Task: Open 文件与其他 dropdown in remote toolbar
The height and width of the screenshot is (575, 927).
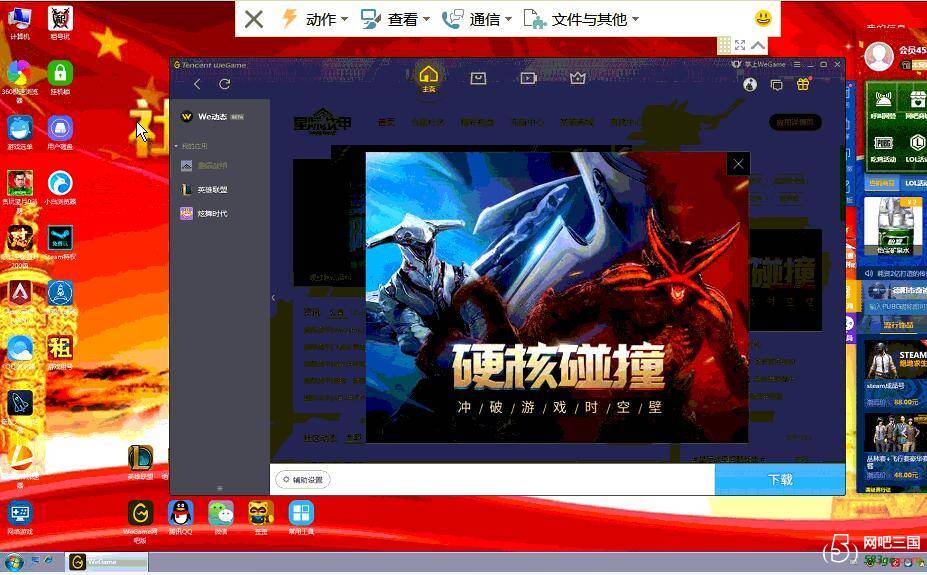Action: [582, 20]
